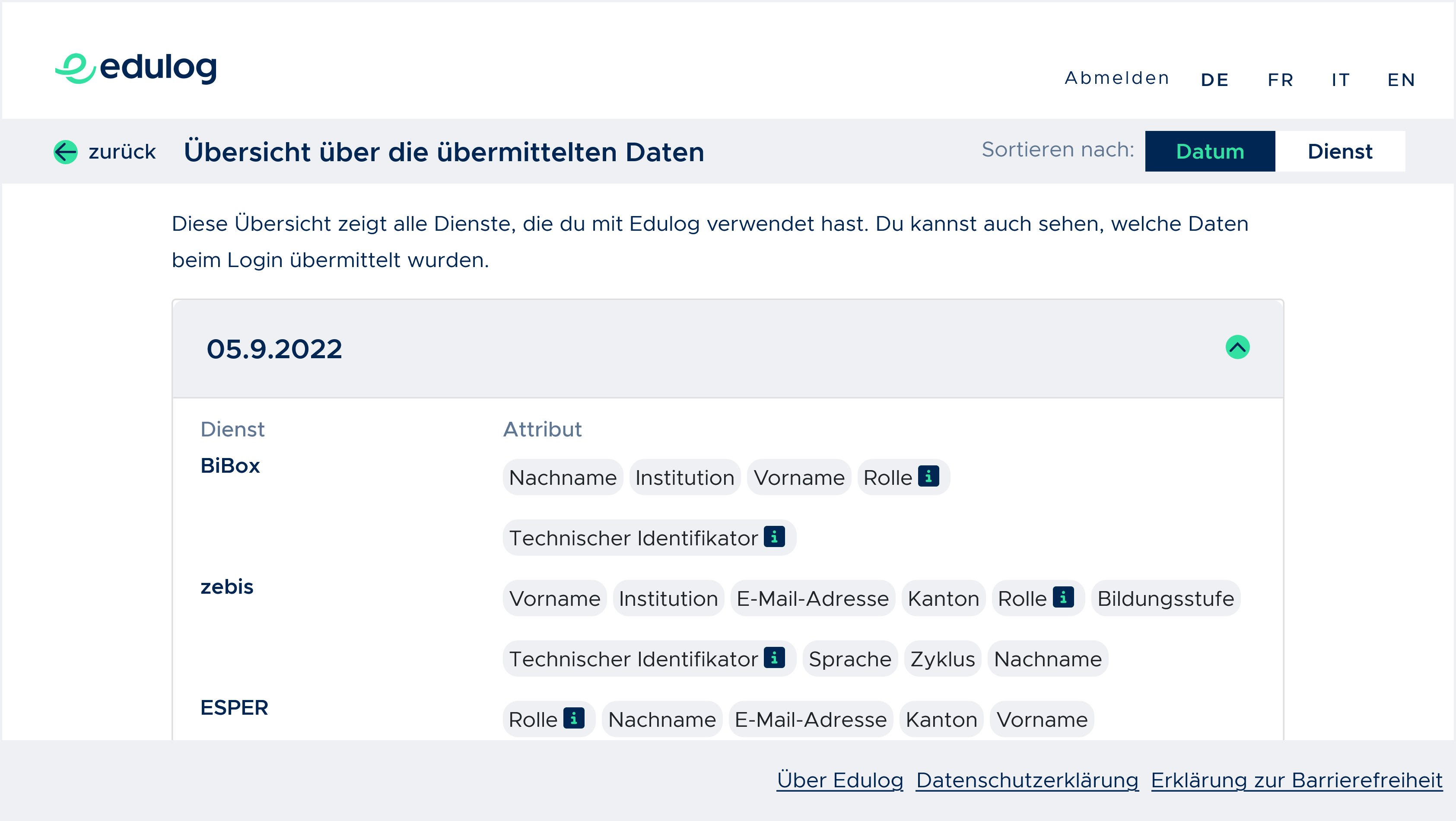Screen dimensions: 1456x821
Task: Collapse the 05.9.2022 section with chevron
Action: (1237, 347)
